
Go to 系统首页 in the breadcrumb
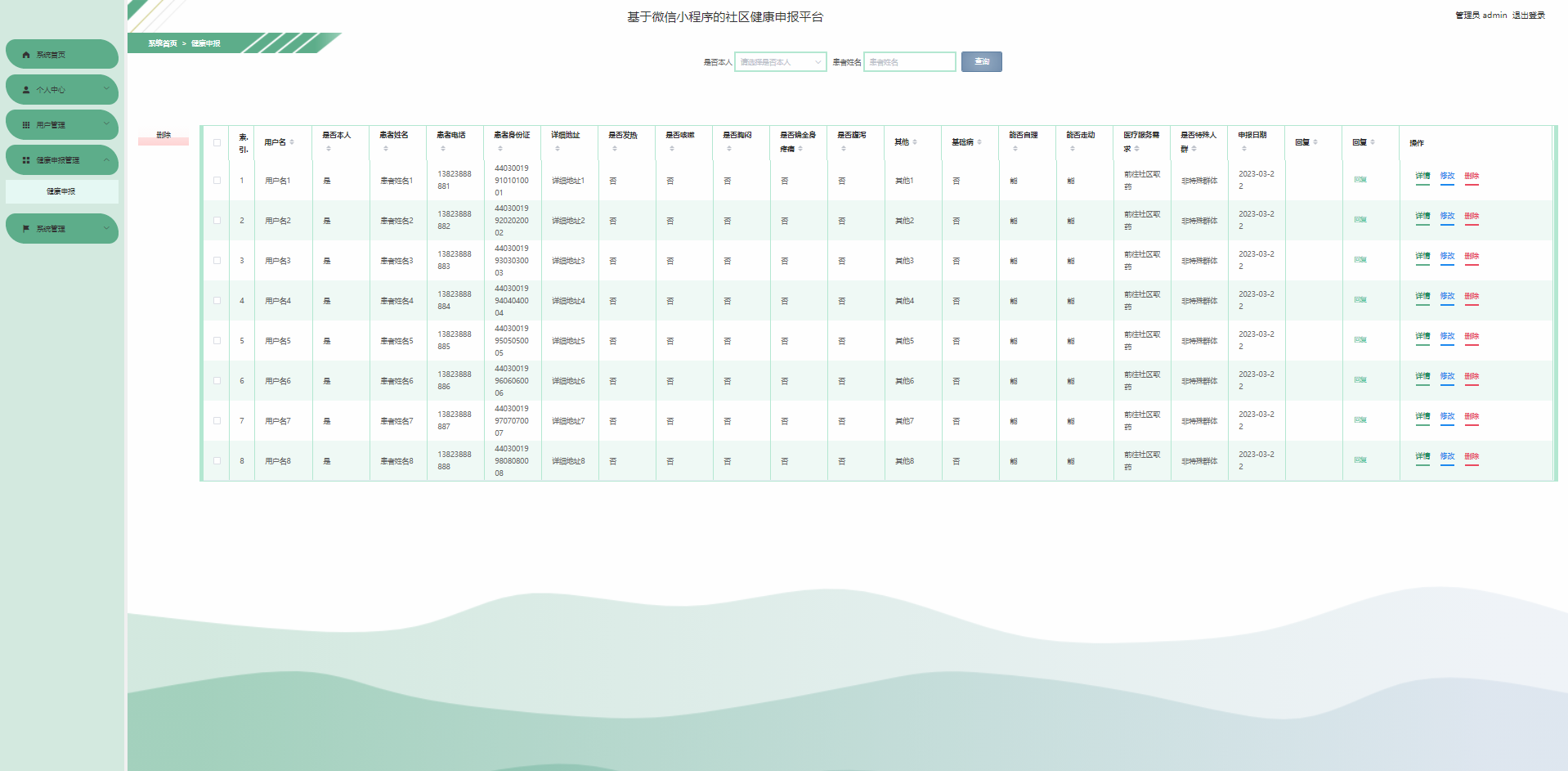pyautogui.click(x=162, y=43)
